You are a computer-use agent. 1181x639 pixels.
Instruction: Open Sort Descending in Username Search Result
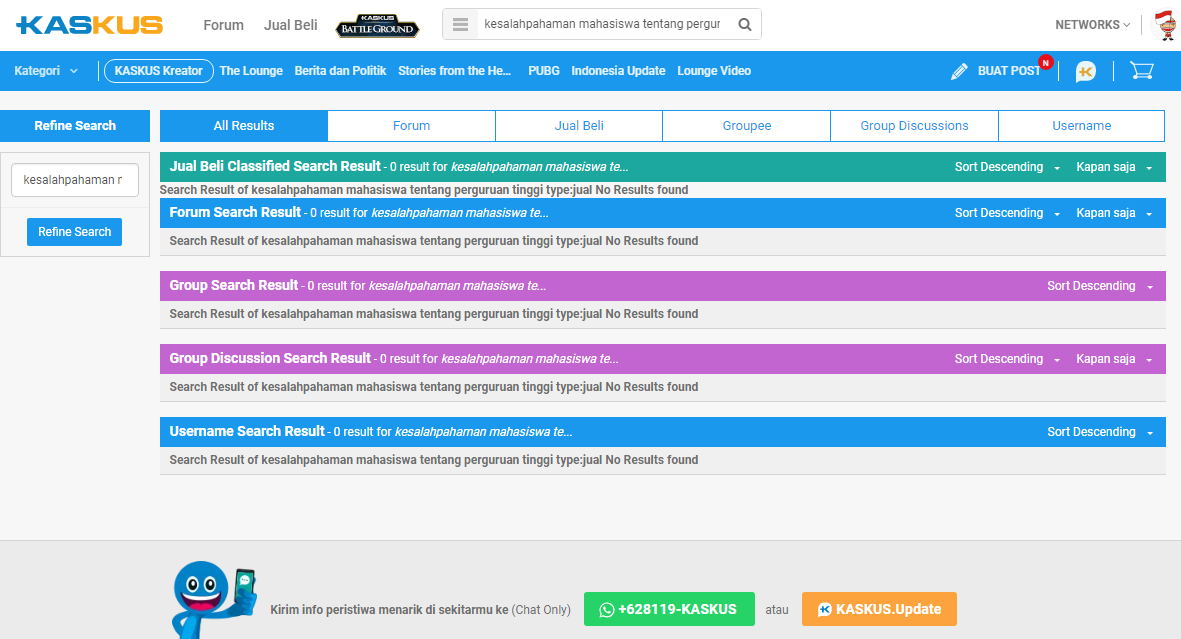(x=1100, y=433)
